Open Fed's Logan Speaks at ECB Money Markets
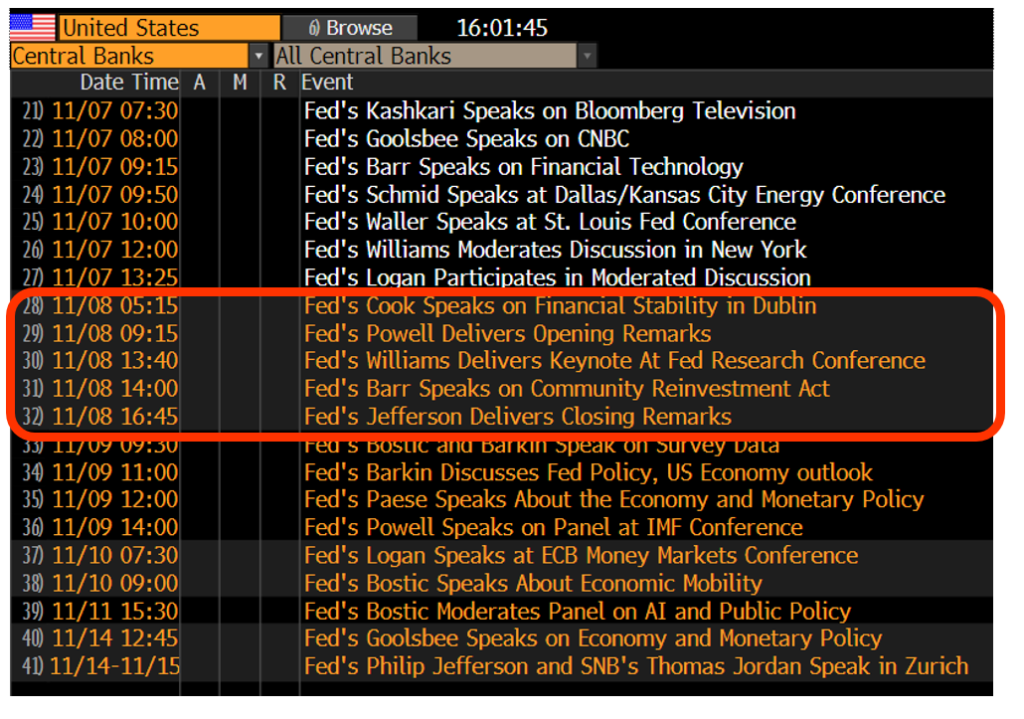This screenshot has width=1024, height=719. 581,555
